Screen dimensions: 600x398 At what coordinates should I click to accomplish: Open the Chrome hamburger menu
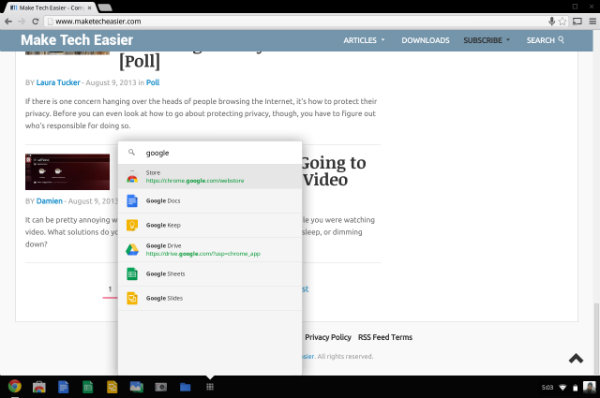pos(592,21)
